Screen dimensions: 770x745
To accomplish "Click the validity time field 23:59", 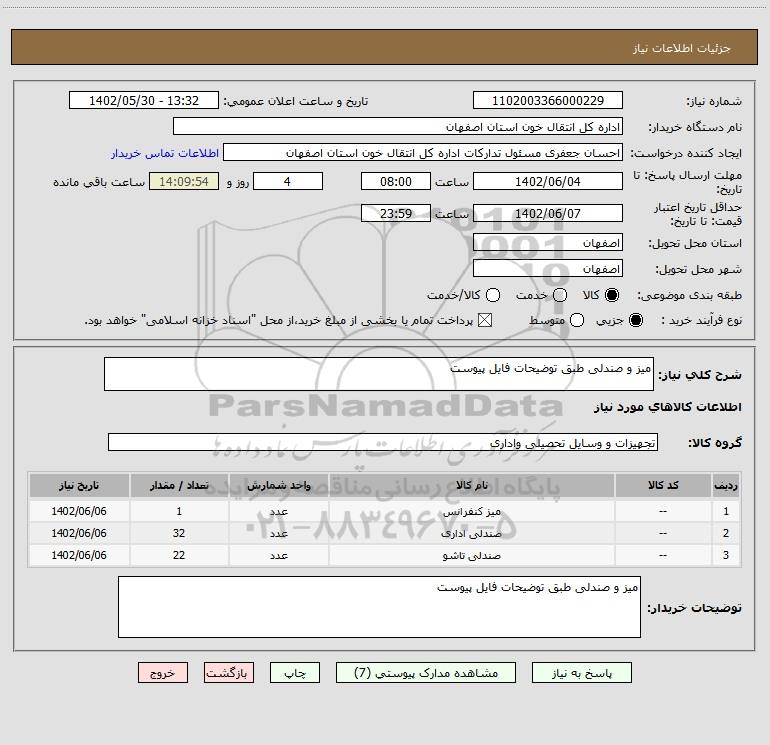I will [396, 213].
